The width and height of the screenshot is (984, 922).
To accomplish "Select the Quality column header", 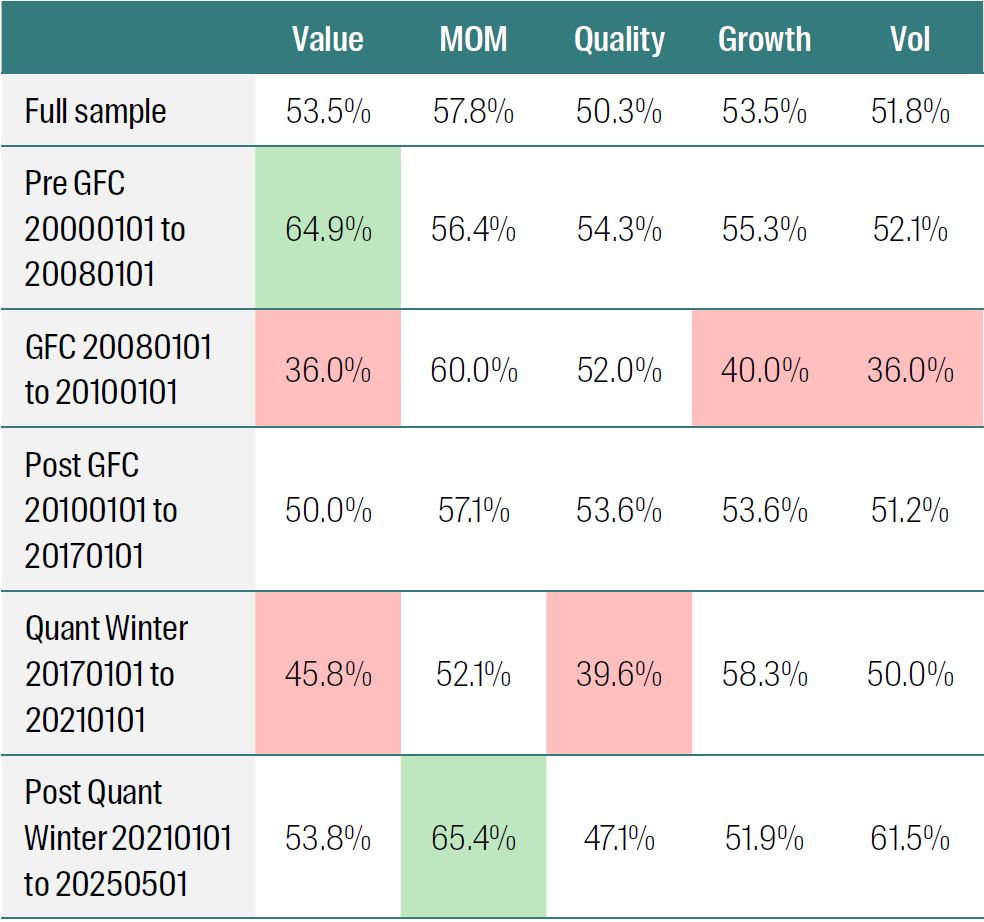I will click(x=619, y=39).
